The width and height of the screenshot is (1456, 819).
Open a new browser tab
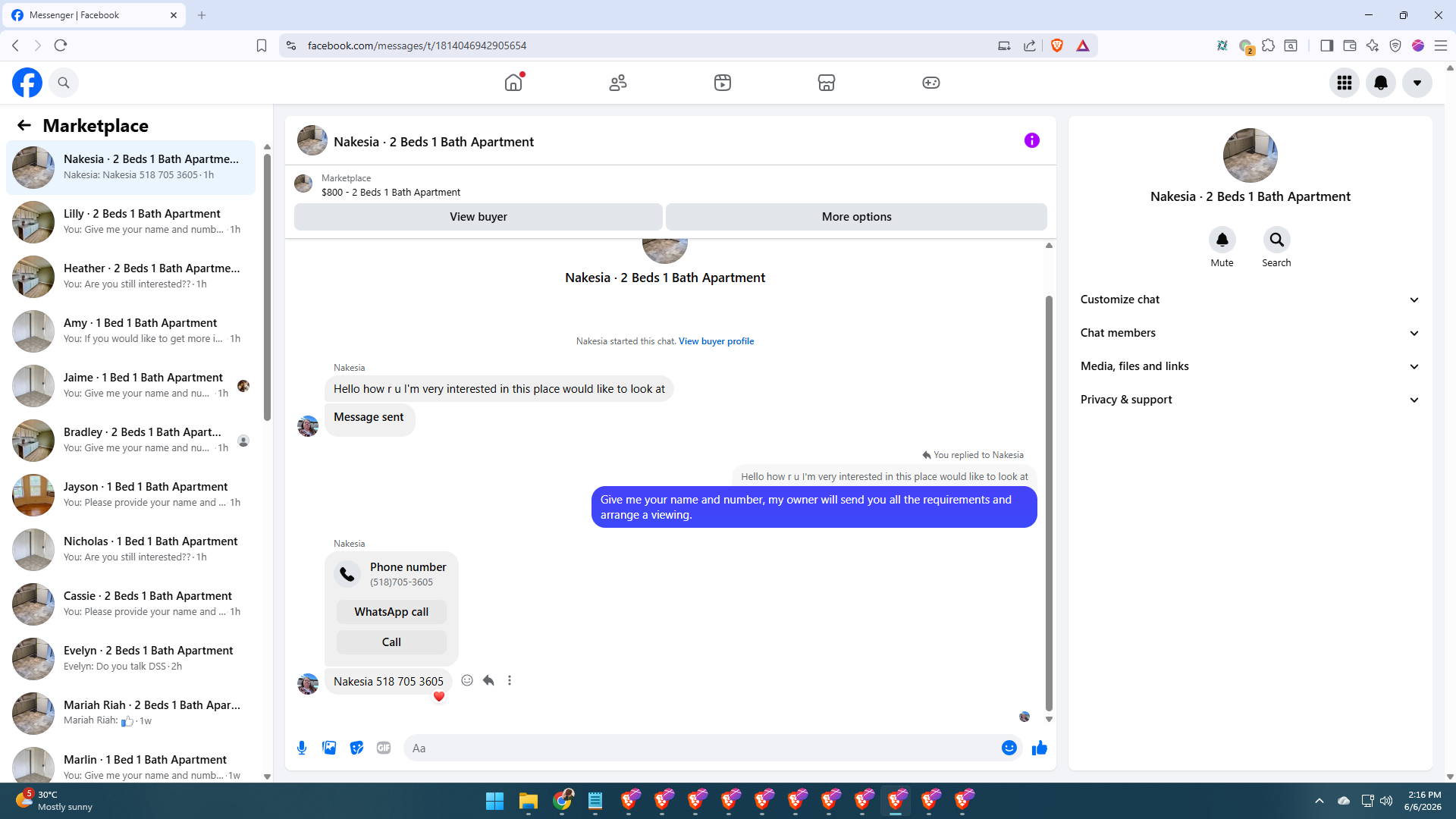202,15
